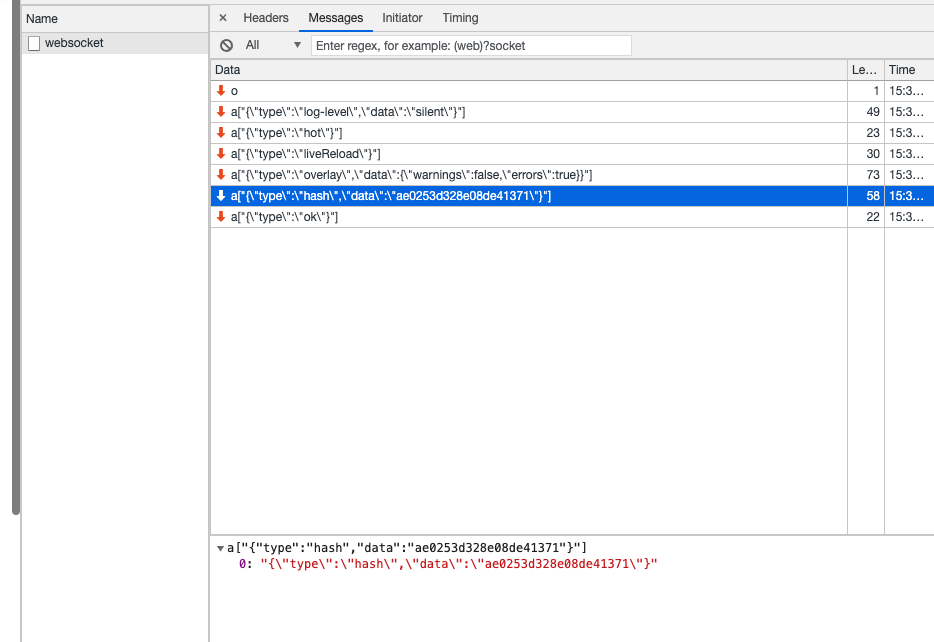Click the red arrow beside ok message
Image resolution: width=934 pixels, height=642 pixels.
[x=221, y=217]
